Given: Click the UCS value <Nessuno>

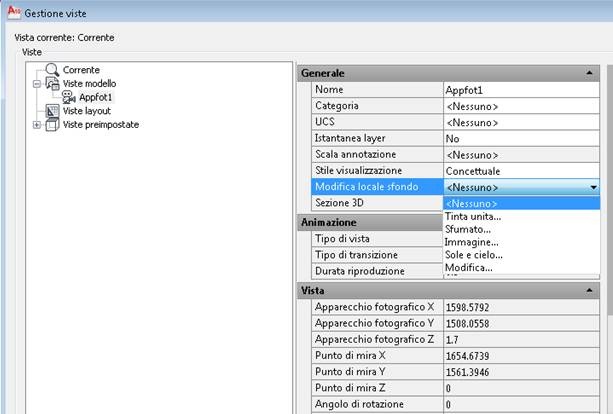Looking at the screenshot, I should coord(521,123).
